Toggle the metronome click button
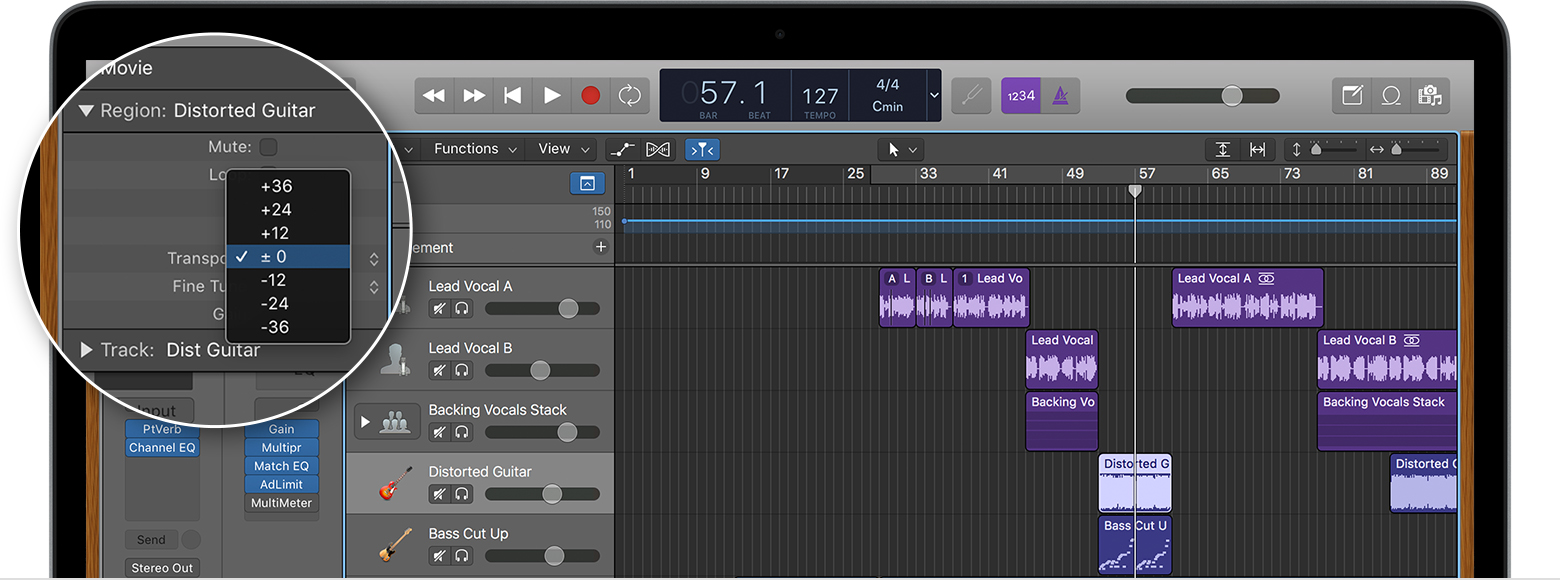The image size is (1560, 580). (1061, 96)
